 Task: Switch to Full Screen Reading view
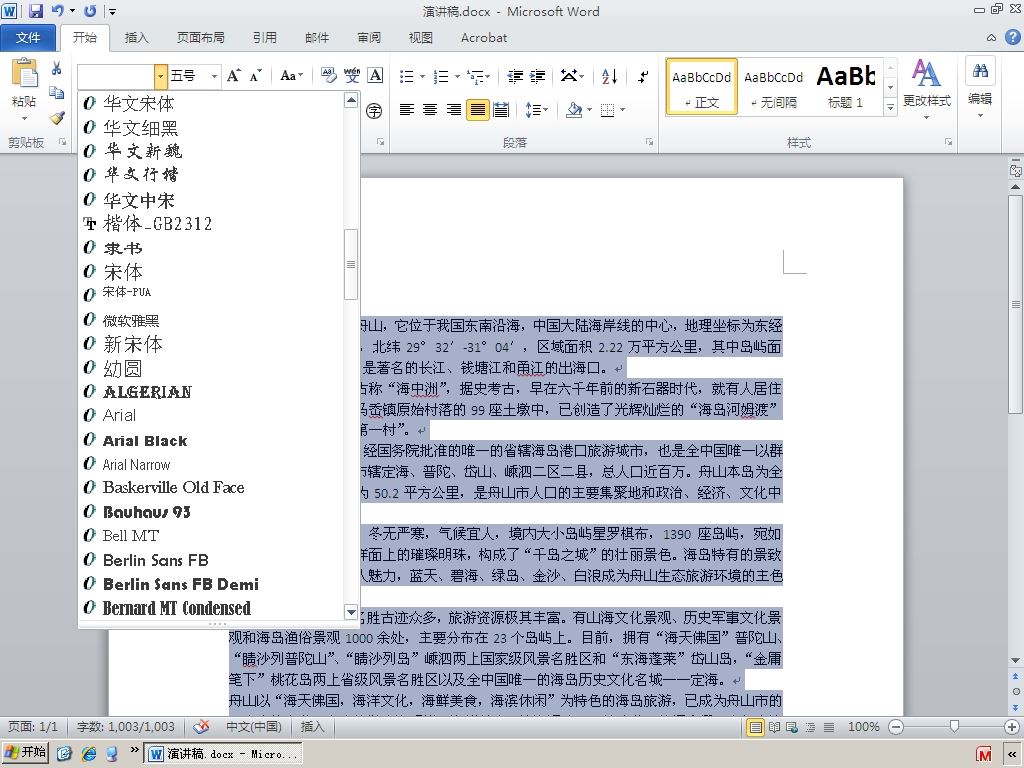pyautogui.click(x=774, y=727)
